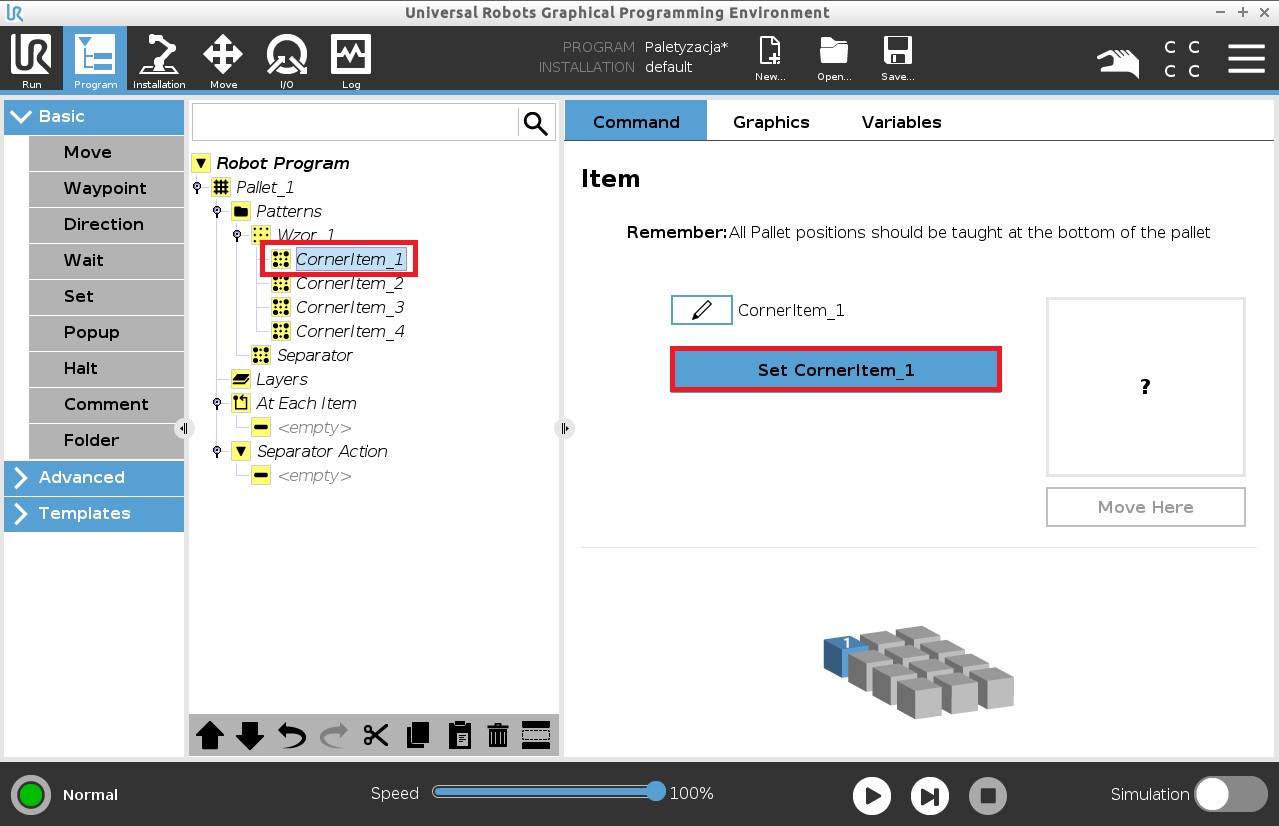Screen dimensions: 1279x826
Task: Undo the last program edit
Action: (x=292, y=736)
